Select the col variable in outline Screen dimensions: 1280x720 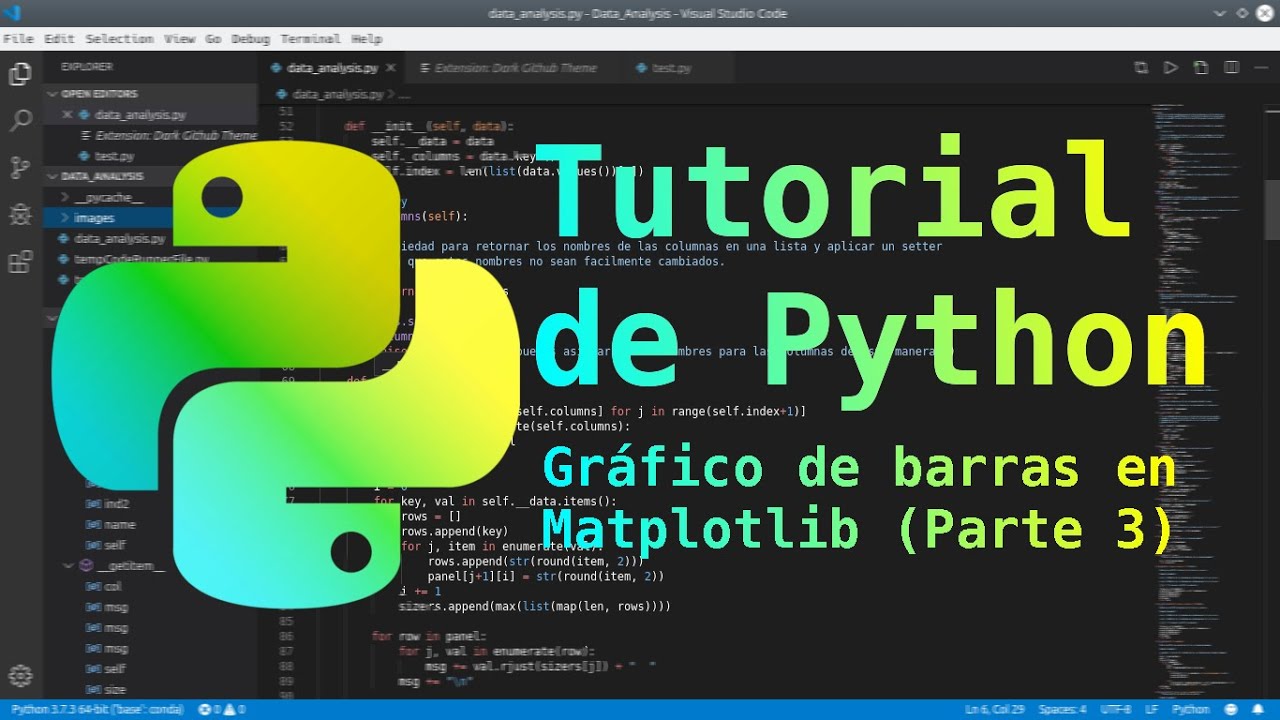[x=113, y=587]
